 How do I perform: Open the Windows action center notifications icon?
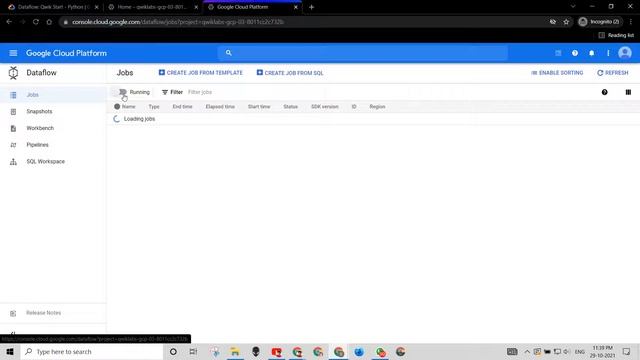tap(627, 351)
